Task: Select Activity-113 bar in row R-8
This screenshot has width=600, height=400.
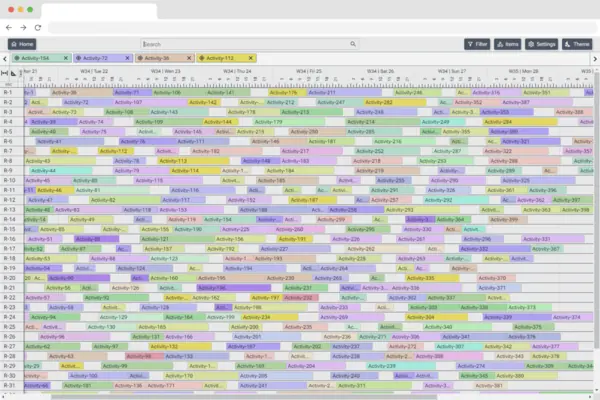Action: (193, 161)
